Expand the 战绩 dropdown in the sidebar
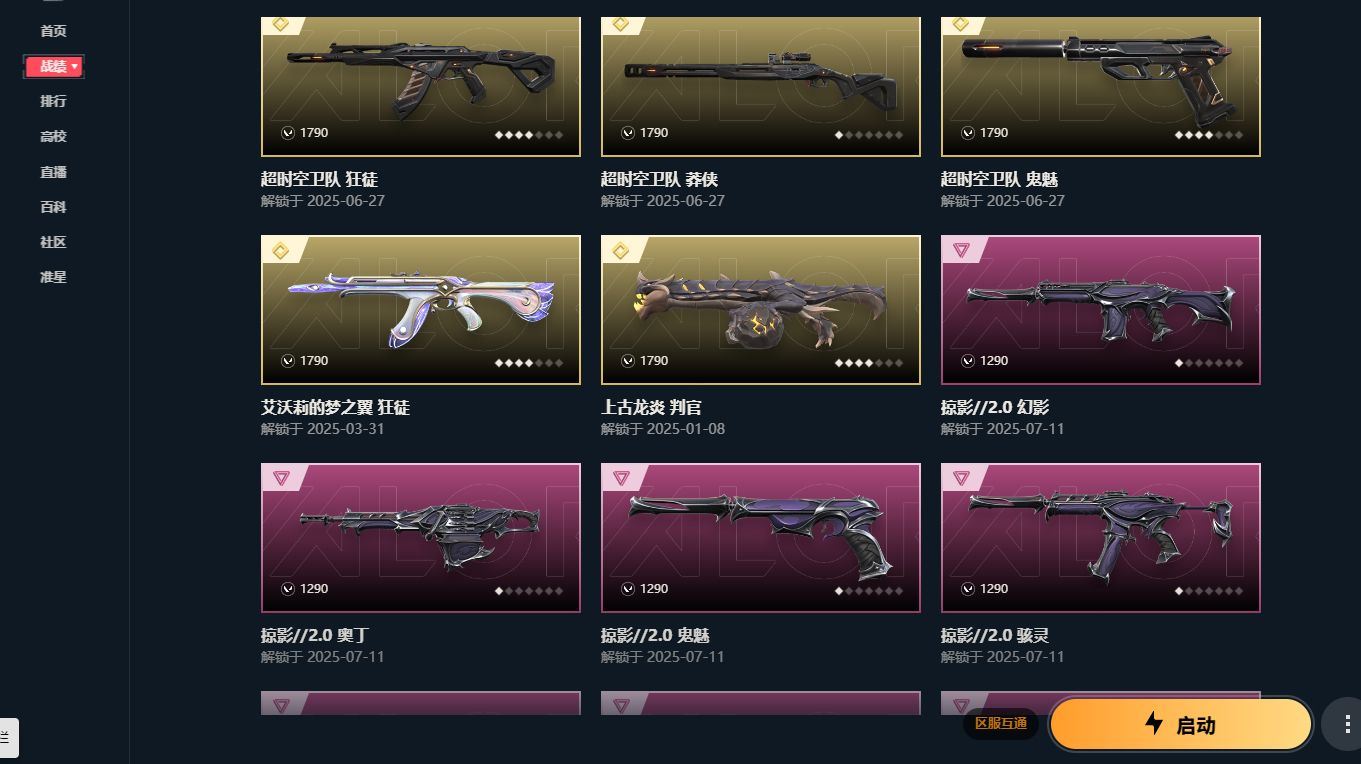1361x764 pixels. pyautogui.click(x=54, y=67)
